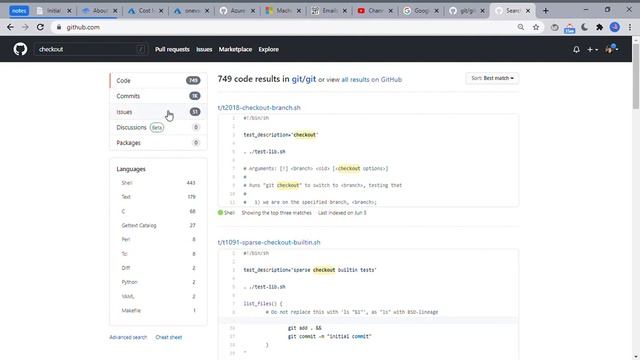Open the Extensions puzzle icon

(600, 27)
